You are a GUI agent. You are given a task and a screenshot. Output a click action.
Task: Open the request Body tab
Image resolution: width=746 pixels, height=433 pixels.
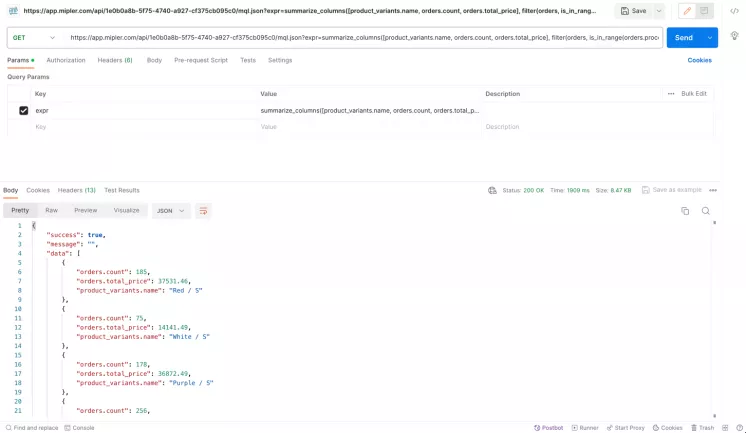(x=154, y=60)
